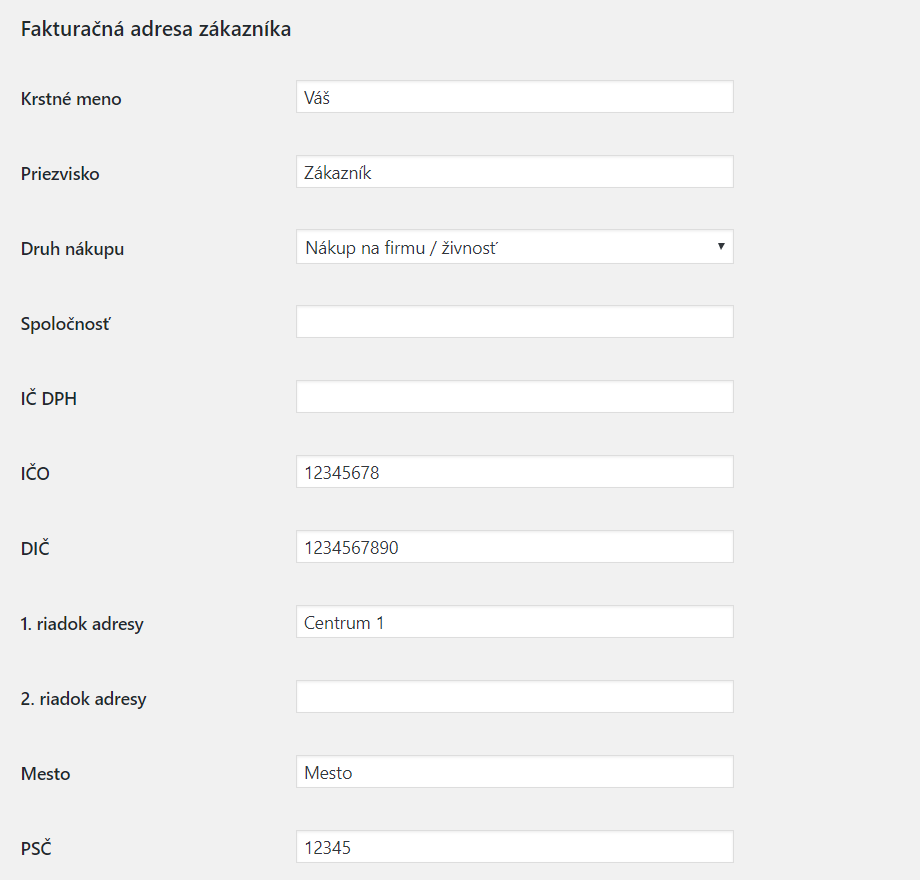Click the Krstné meno label
This screenshot has height=880, width=920.
71,99
